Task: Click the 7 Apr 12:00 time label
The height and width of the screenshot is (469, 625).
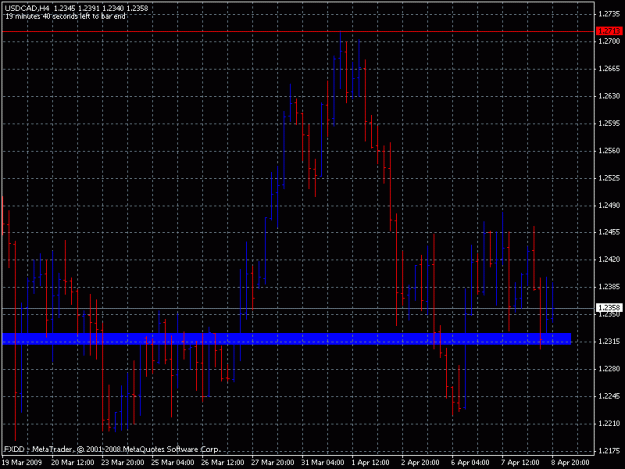Action: pos(520,462)
